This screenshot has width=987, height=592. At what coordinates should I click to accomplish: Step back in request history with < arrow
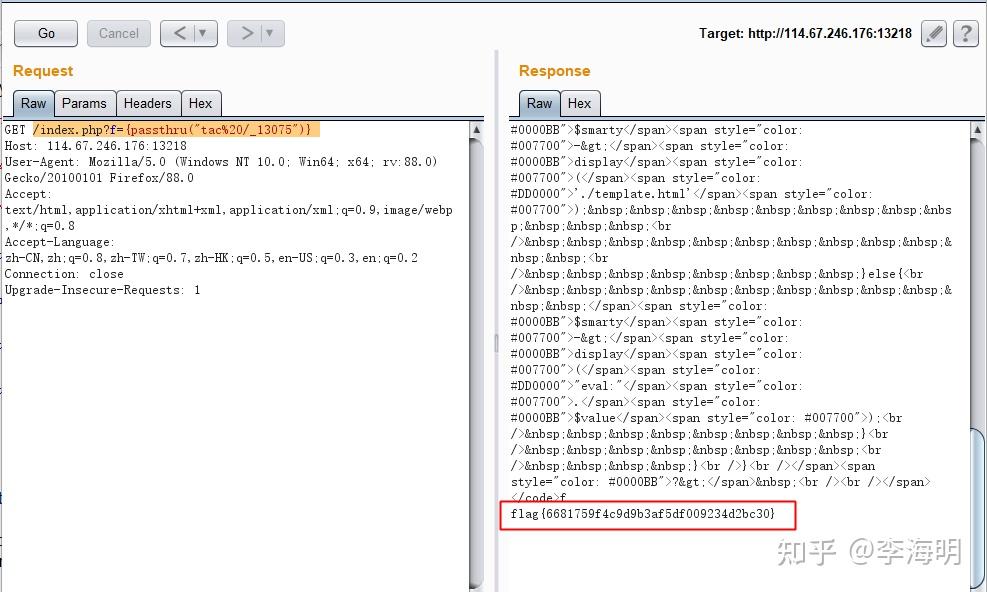(181, 33)
